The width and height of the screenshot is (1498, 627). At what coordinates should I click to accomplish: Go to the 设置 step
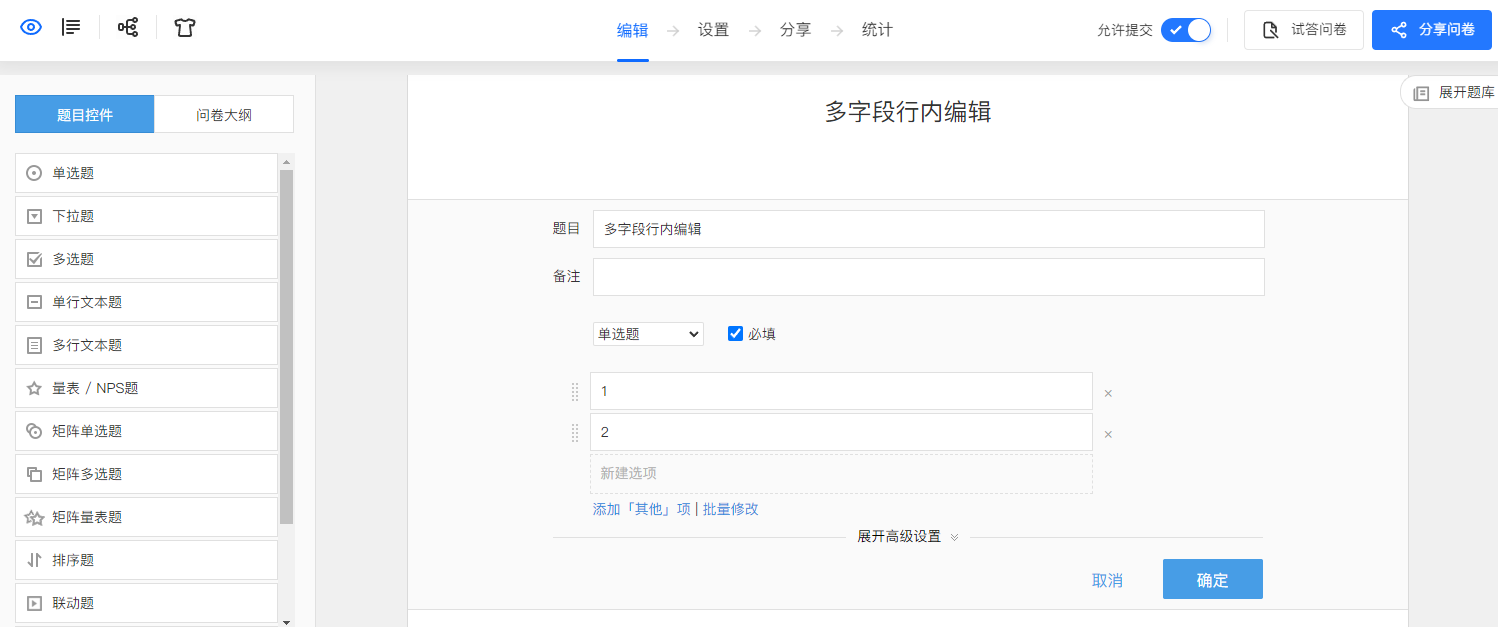pos(713,30)
